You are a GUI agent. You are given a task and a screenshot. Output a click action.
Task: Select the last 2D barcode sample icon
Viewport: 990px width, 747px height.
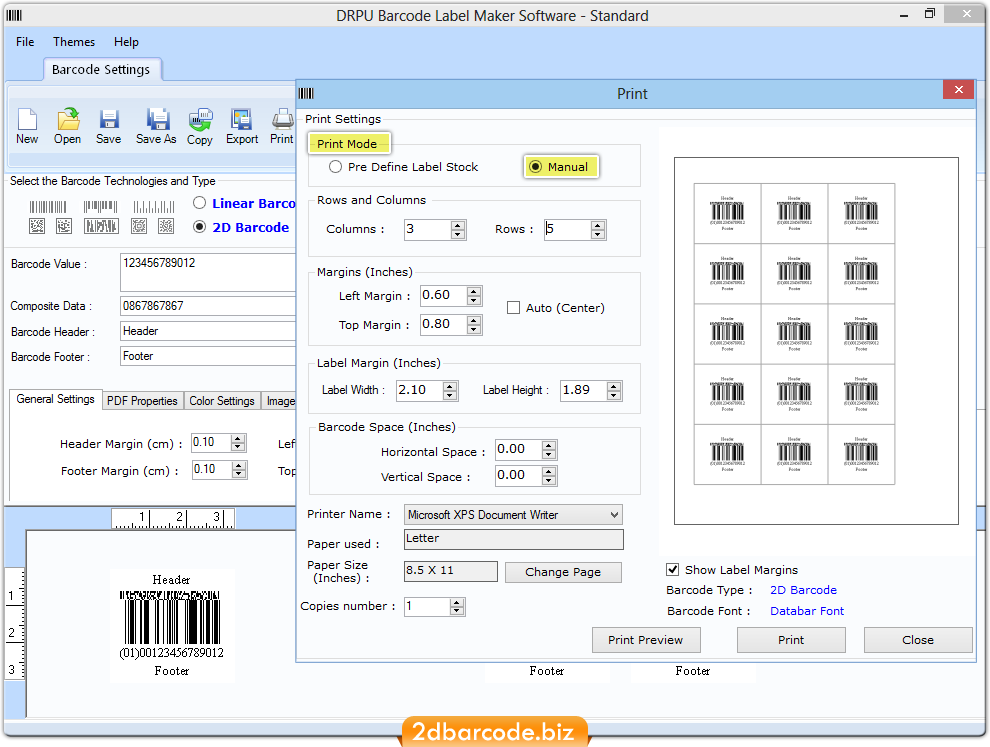(166, 225)
